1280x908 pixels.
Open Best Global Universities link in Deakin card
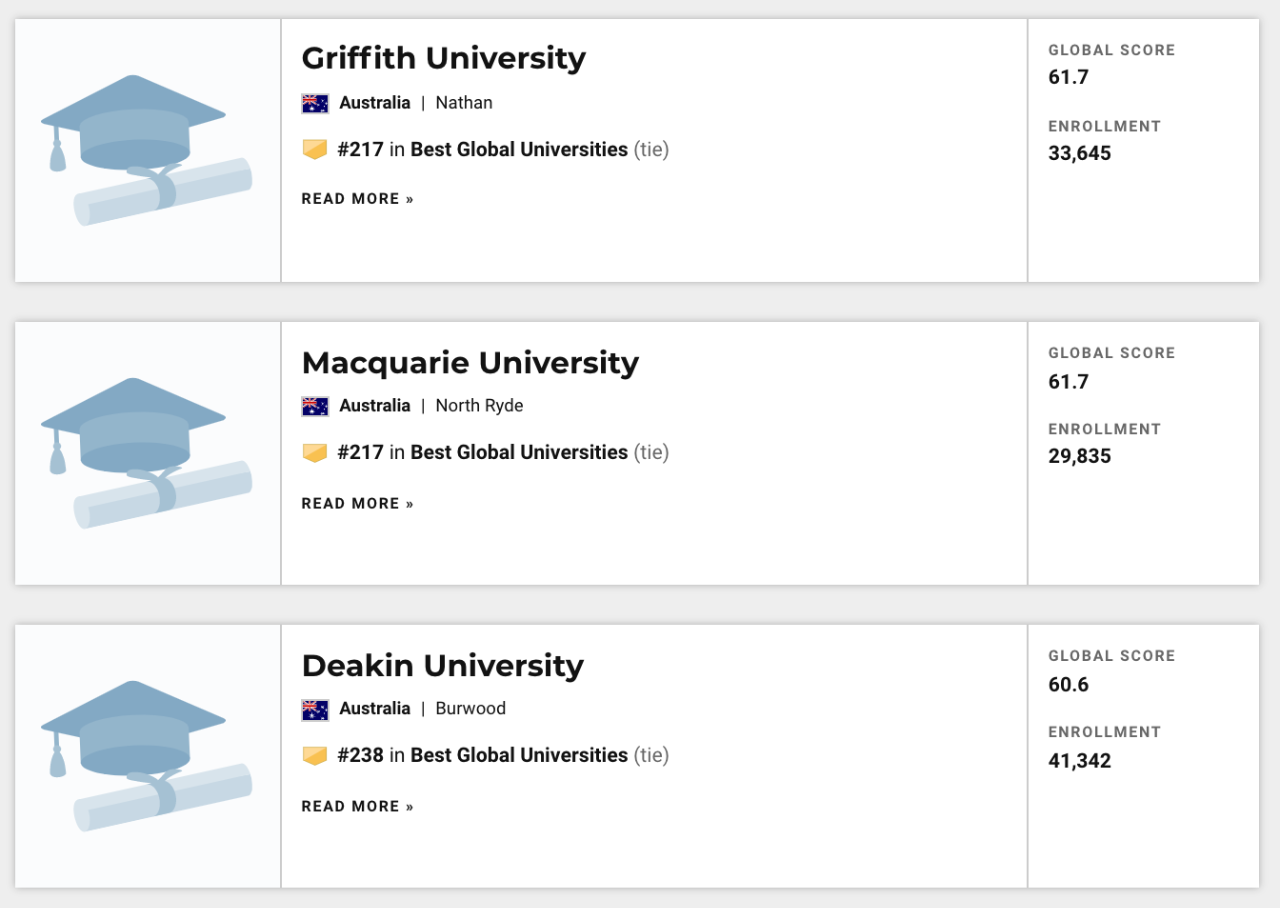point(519,756)
